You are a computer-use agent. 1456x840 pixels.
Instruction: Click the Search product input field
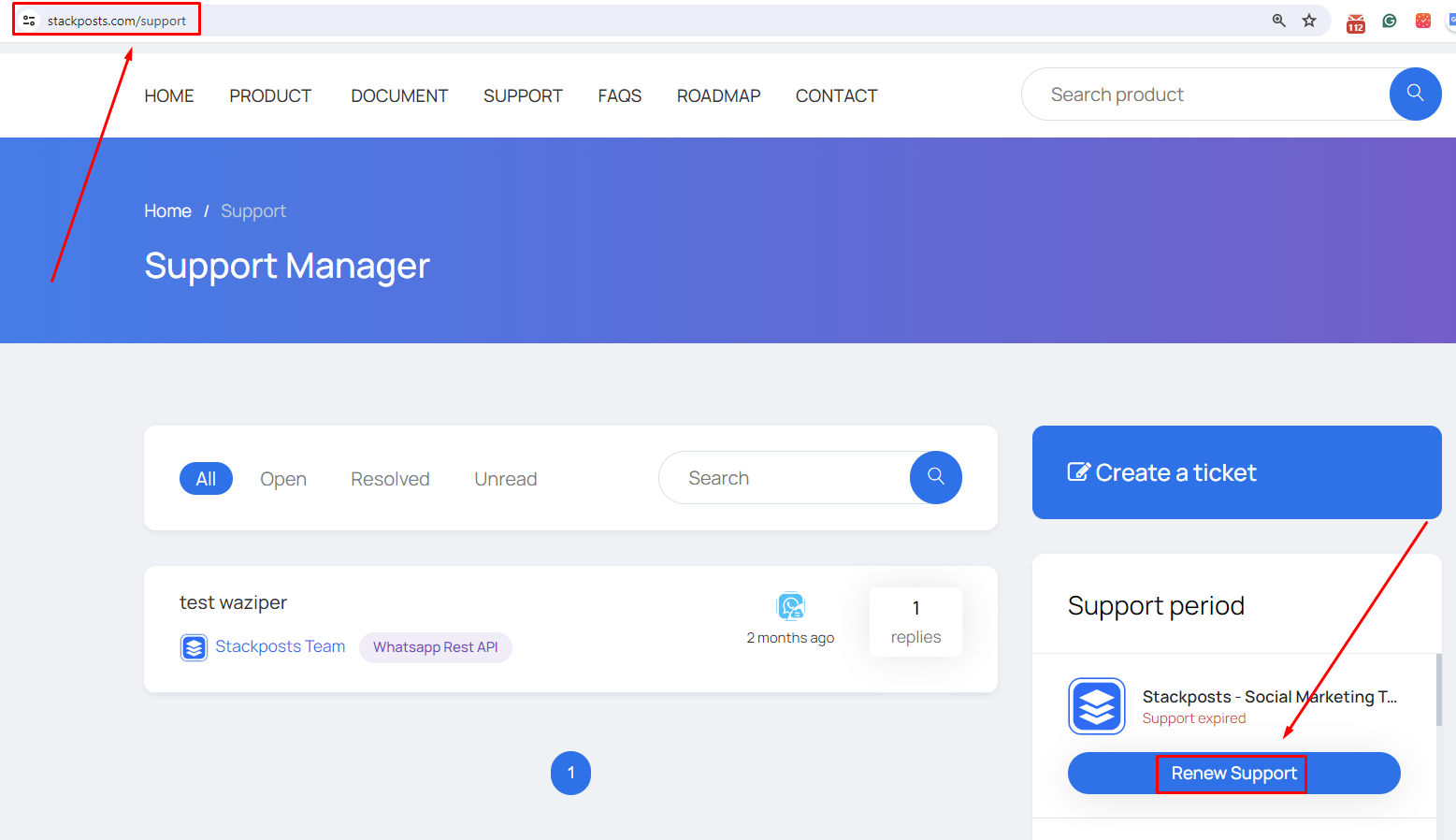pos(1206,94)
